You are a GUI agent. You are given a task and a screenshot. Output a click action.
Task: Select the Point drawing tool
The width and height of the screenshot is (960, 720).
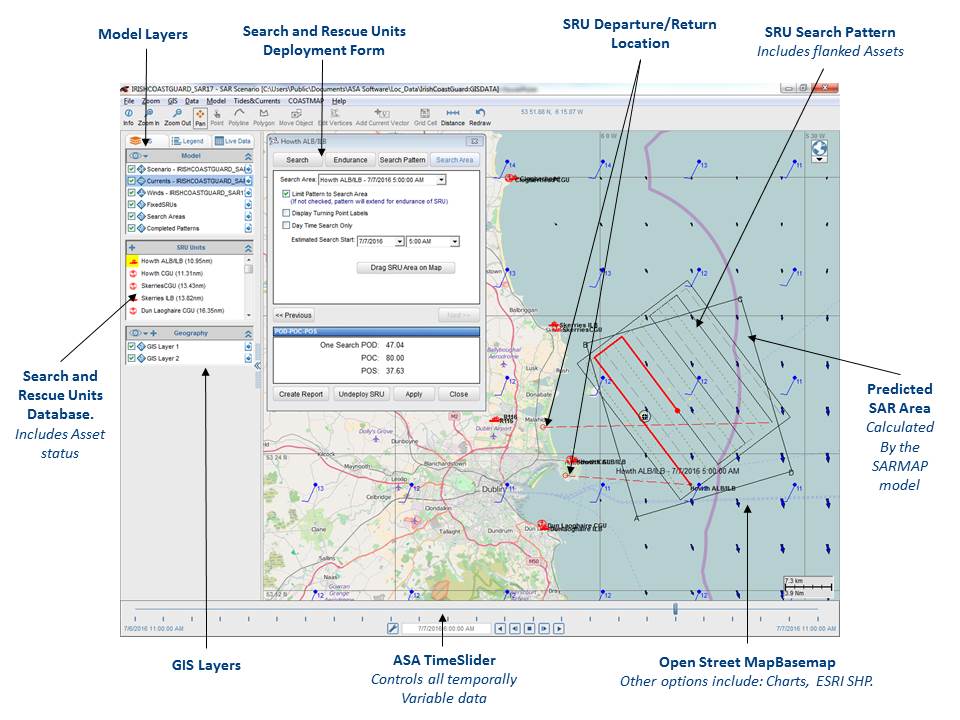click(217, 118)
